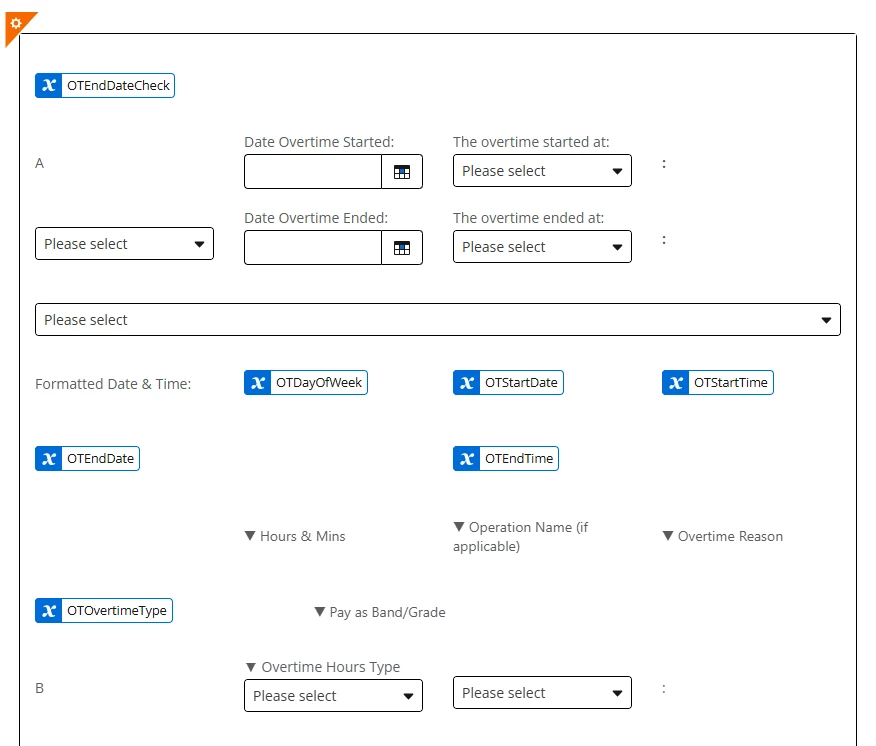The height and width of the screenshot is (746, 876).
Task: Click the 'Date Overtime Ended:' label
Action: point(316,218)
